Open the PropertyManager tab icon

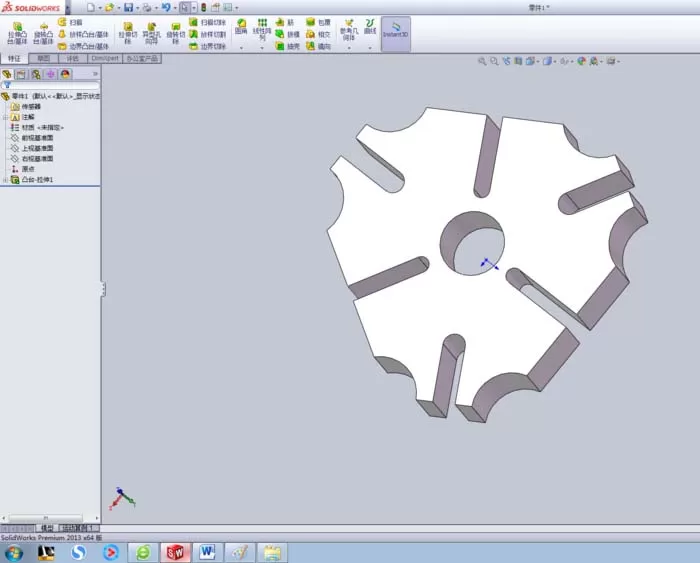click(x=21, y=74)
